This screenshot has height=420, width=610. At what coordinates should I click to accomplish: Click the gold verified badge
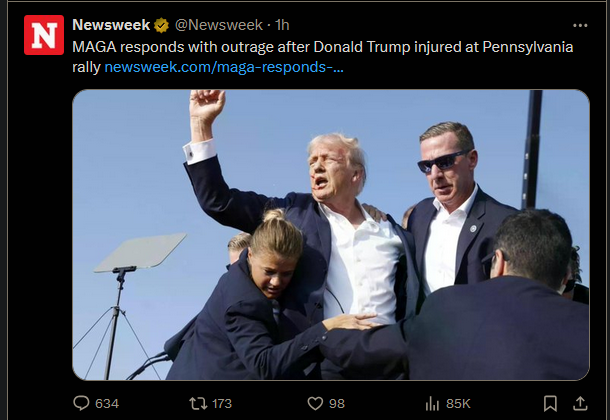[161, 26]
